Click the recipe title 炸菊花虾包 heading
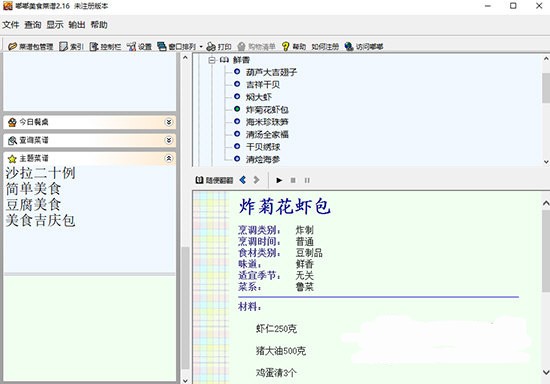The height and width of the screenshot is (384, 550). tap(285, 206)
